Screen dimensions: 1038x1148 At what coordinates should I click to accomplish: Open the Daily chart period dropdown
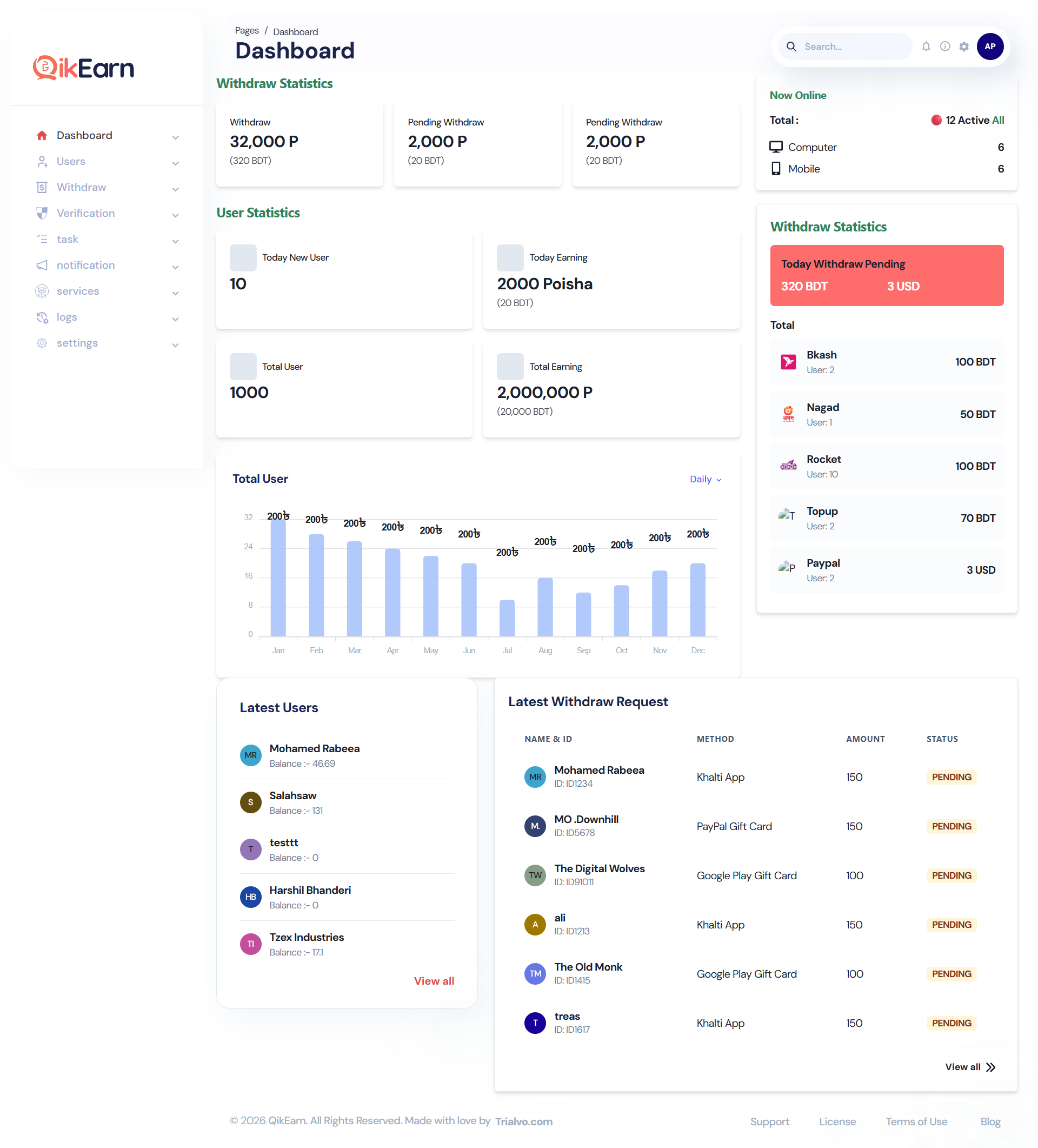[x=706, y=480]
